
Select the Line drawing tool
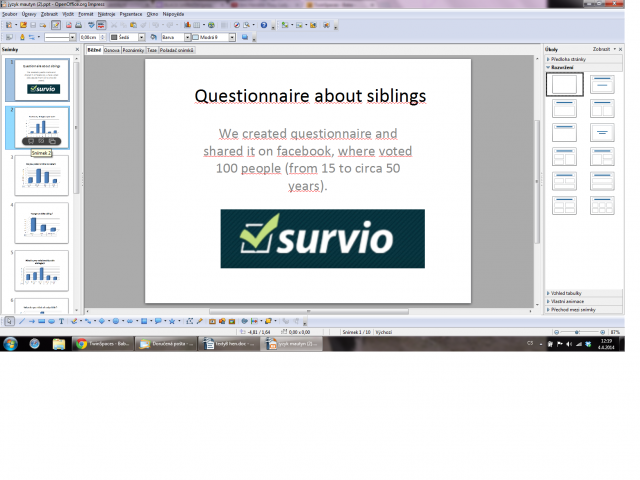pos(22,322)
